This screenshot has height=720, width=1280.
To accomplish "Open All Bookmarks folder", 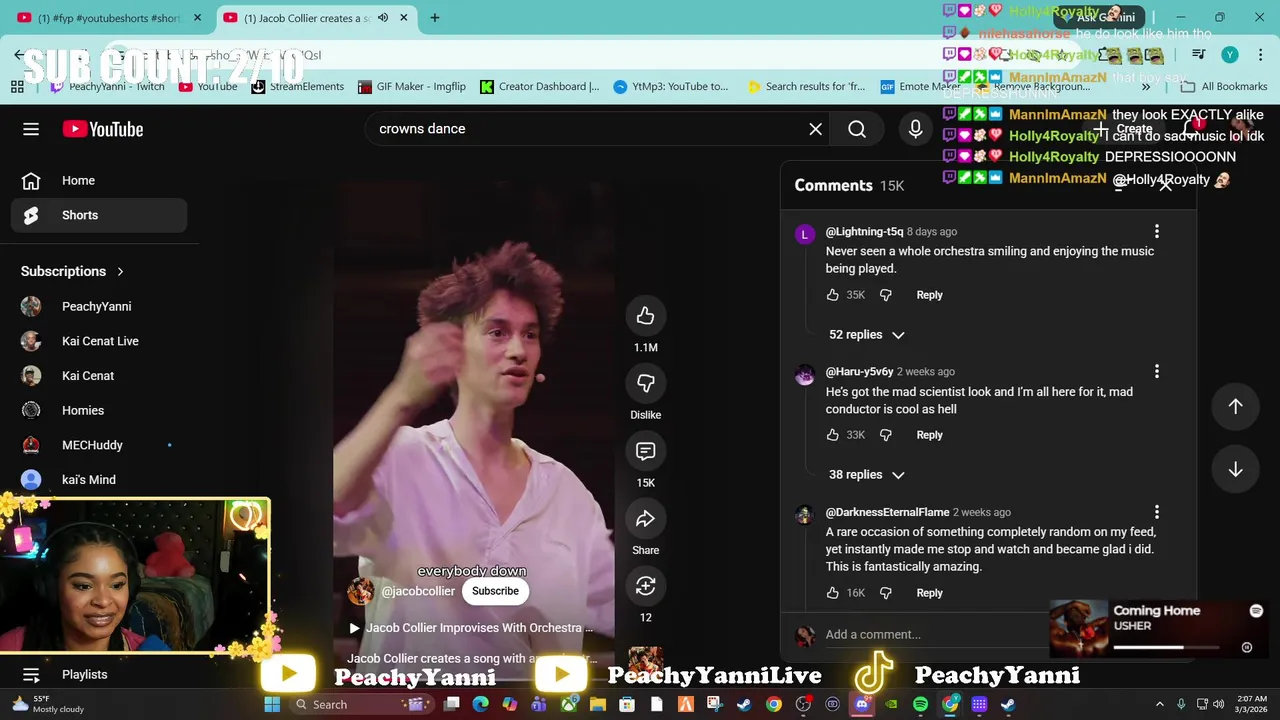I will (1223, 87).
